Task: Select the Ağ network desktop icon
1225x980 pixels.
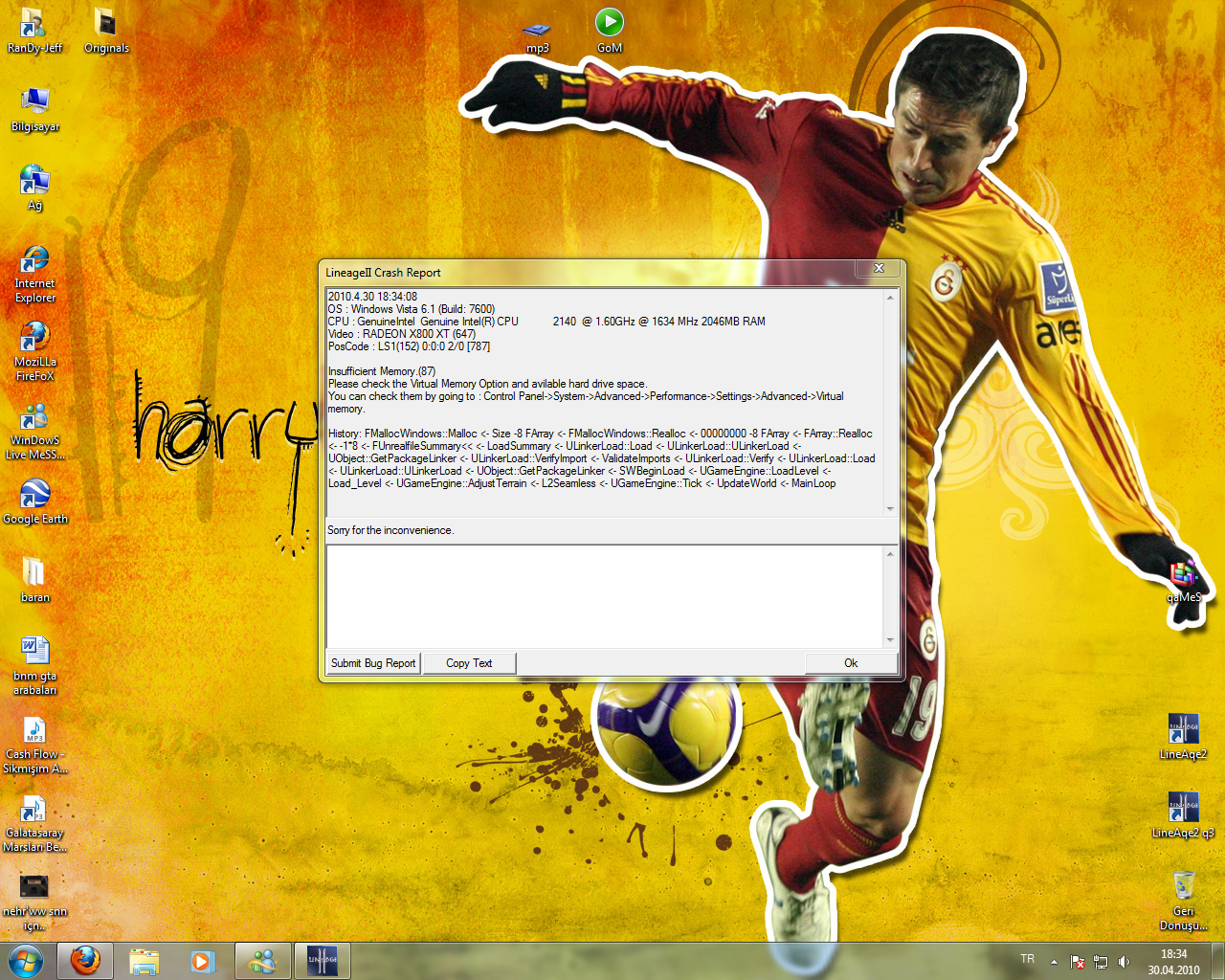Action: (x=34, y=188)
